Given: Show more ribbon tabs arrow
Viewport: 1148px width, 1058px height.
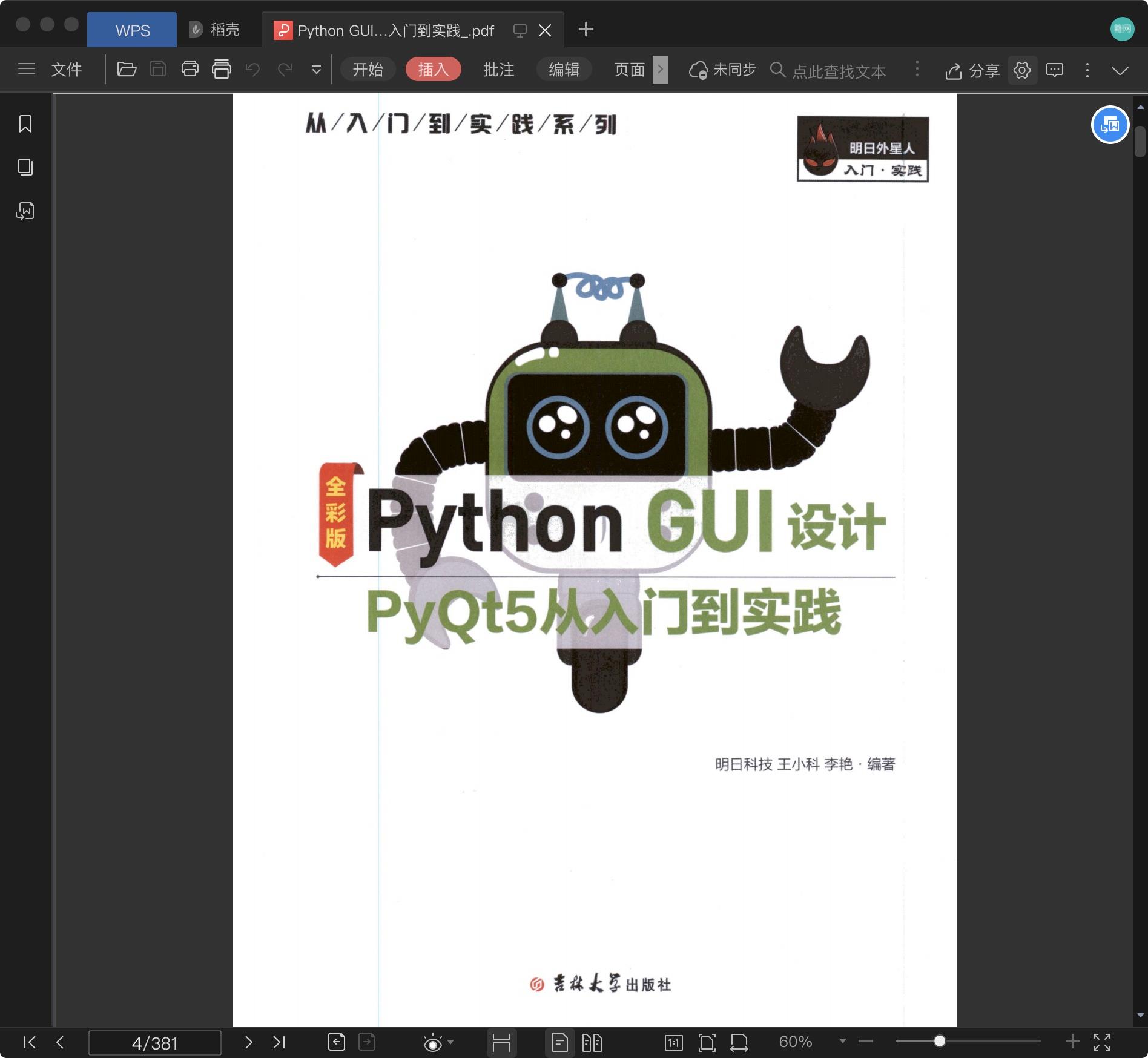Looking at the screenshot, I should point(661,70).
